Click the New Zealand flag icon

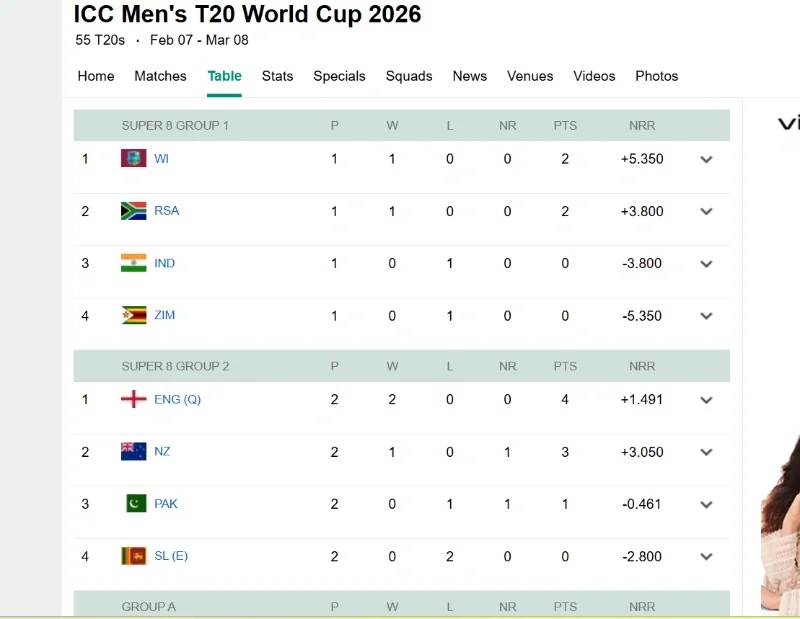133,451
